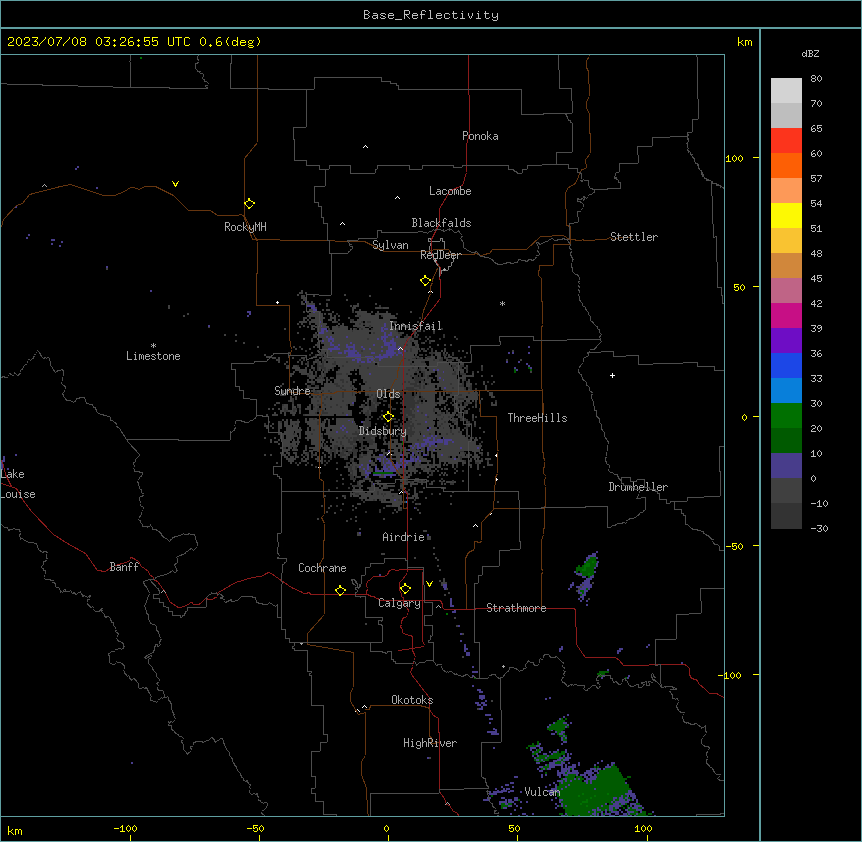Click the Vulcan label
Viewport: 862px width, 842px height.
[542, 792]
